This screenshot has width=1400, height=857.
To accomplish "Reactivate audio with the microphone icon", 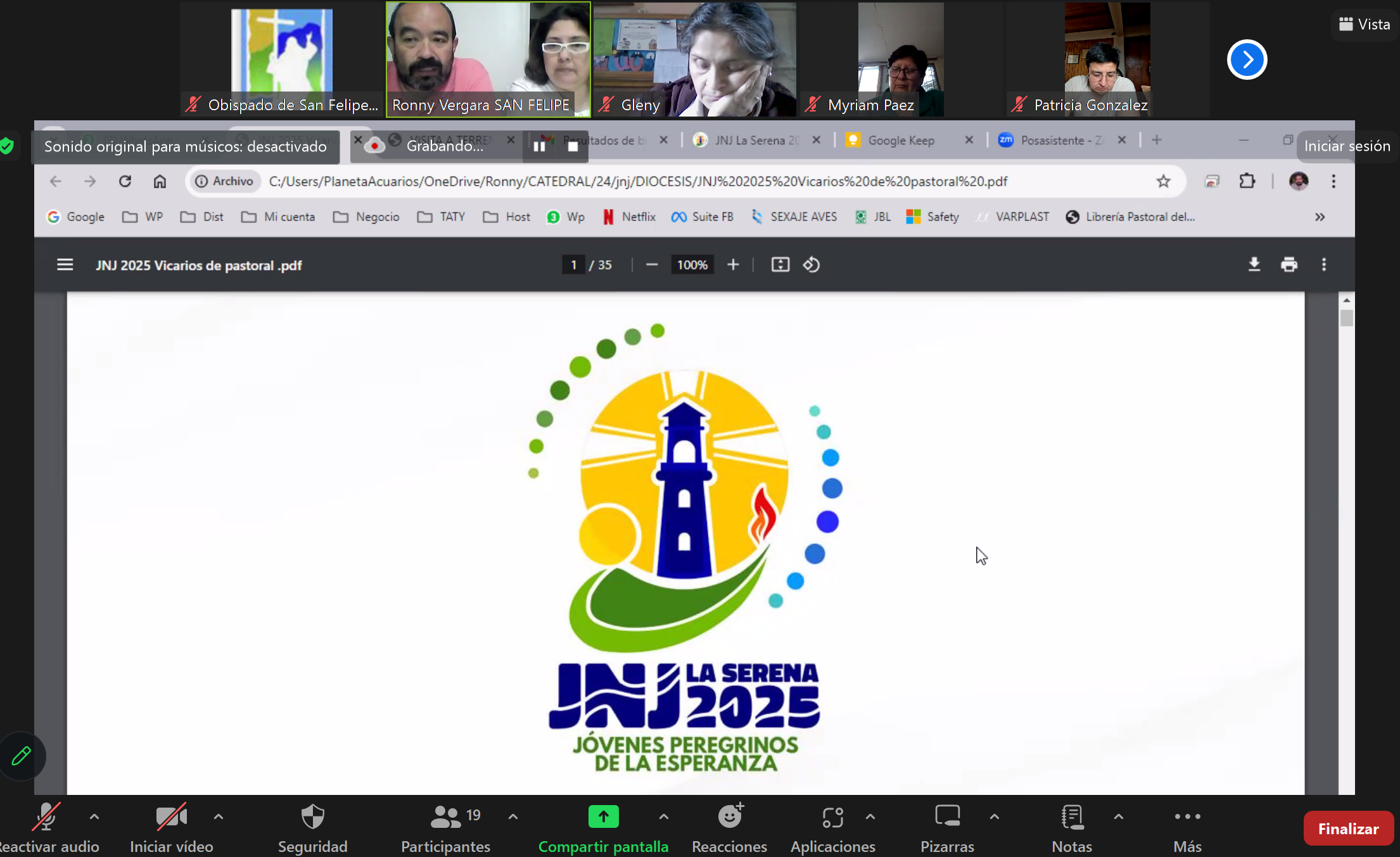I will tap(46, 816).
